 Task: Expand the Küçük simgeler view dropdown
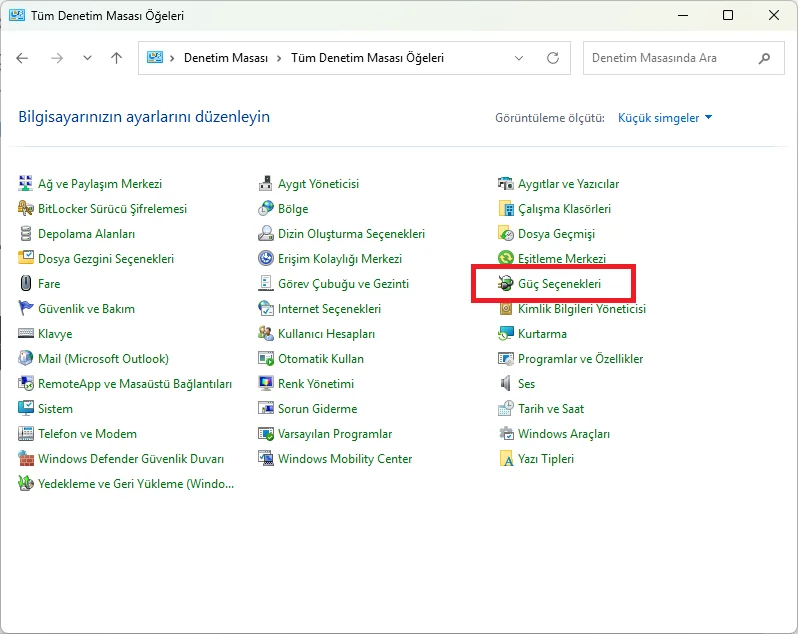[665, 118]
